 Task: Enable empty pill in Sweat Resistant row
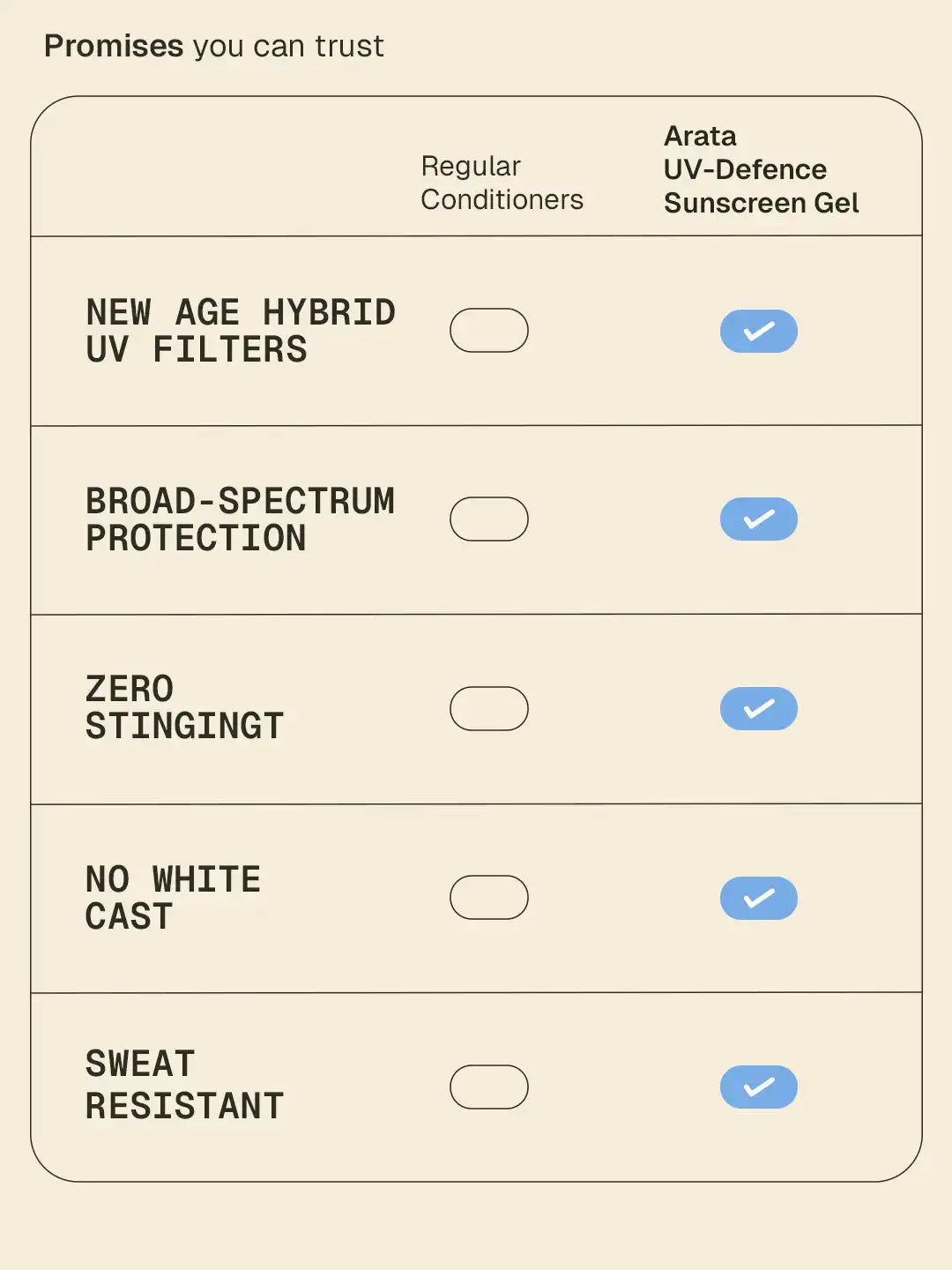(x=488, y=1087)
